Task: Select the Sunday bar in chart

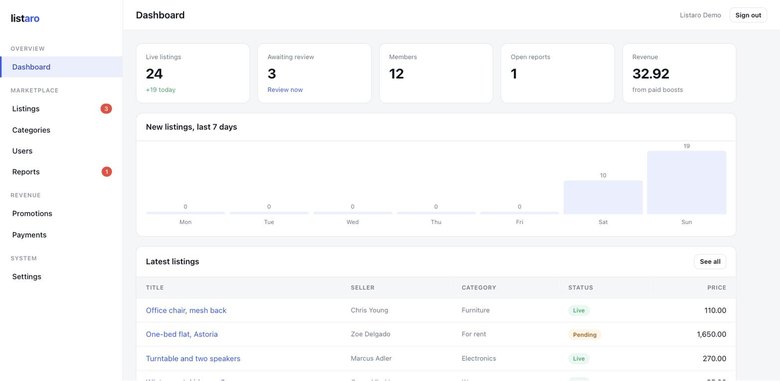Action: [686, 183]
